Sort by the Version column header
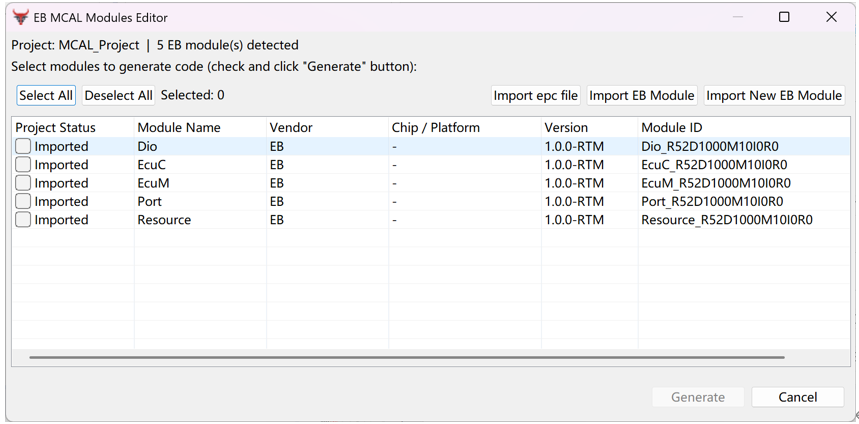This screenshot has width=859, height=424. tap(589, 128)
